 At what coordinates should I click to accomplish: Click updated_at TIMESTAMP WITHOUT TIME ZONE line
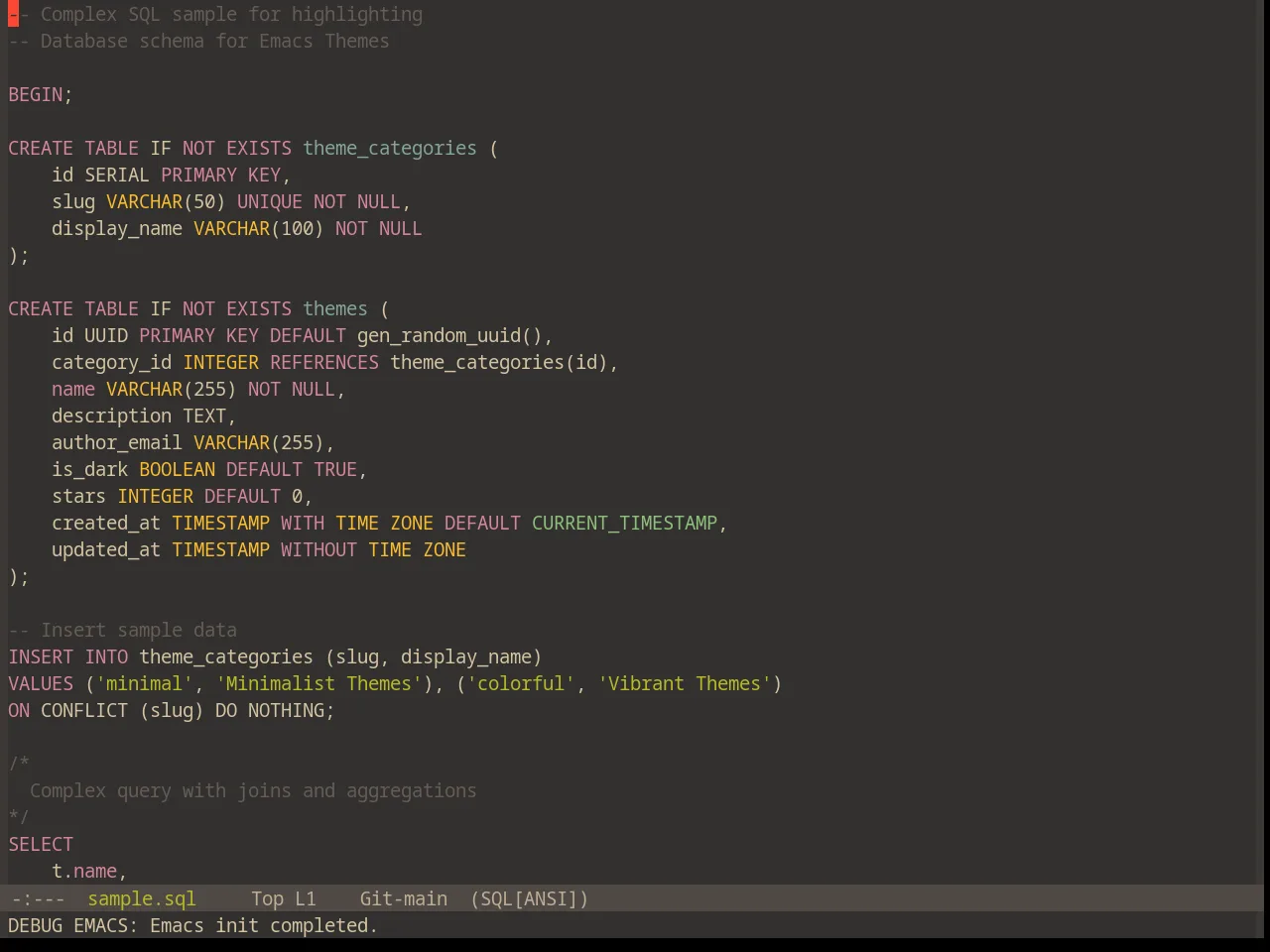[259, 549]
